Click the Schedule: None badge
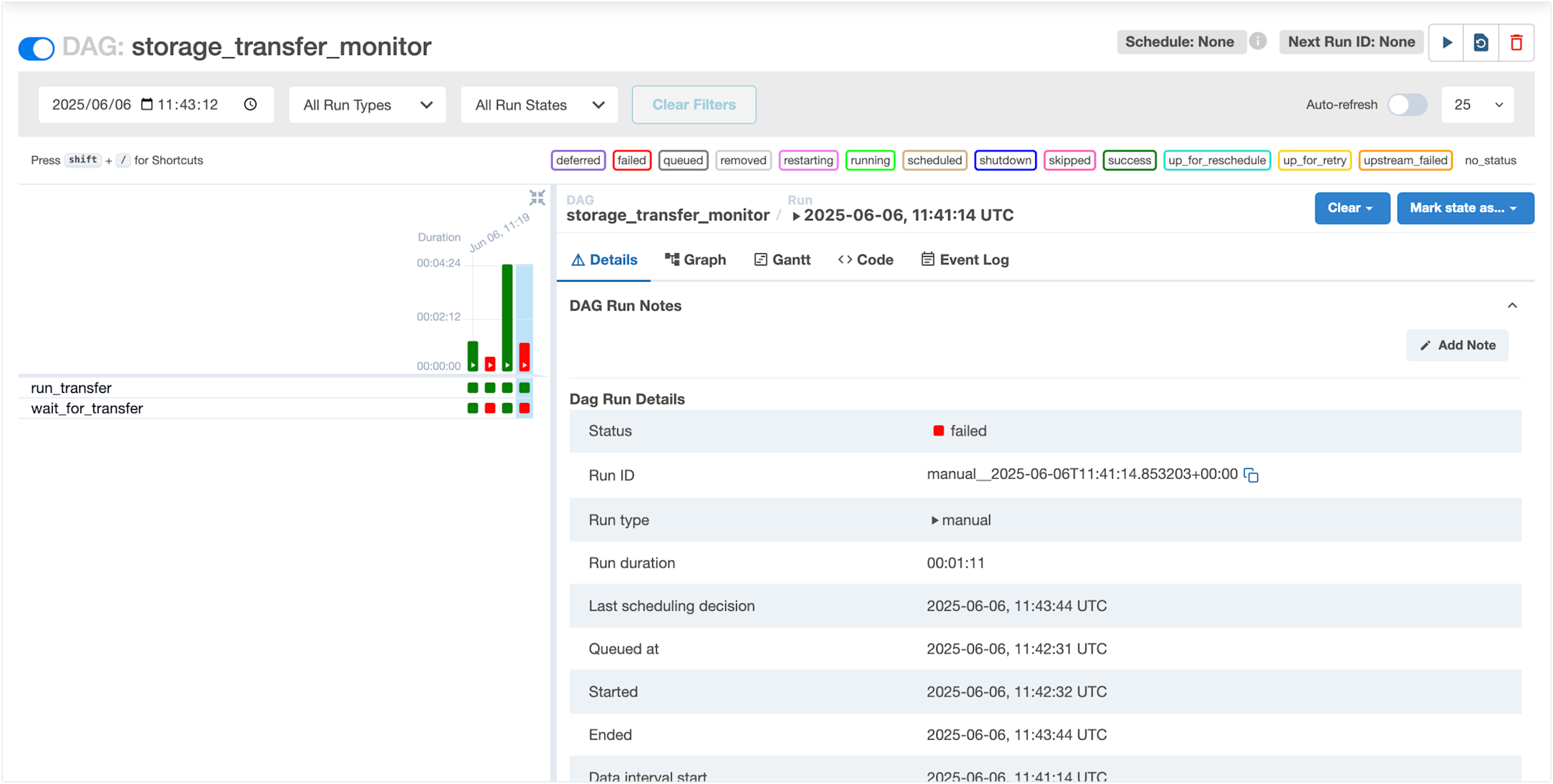This screenshot has height=784, width=1553. (x=1180, y=42)
